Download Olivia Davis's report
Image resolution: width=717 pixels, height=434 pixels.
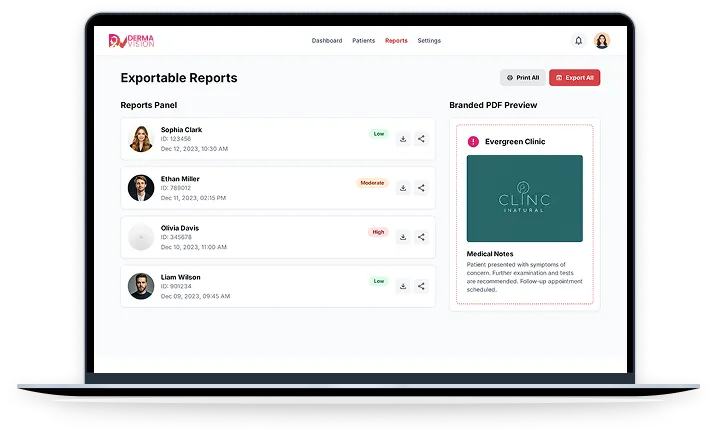tap(403, 237)
